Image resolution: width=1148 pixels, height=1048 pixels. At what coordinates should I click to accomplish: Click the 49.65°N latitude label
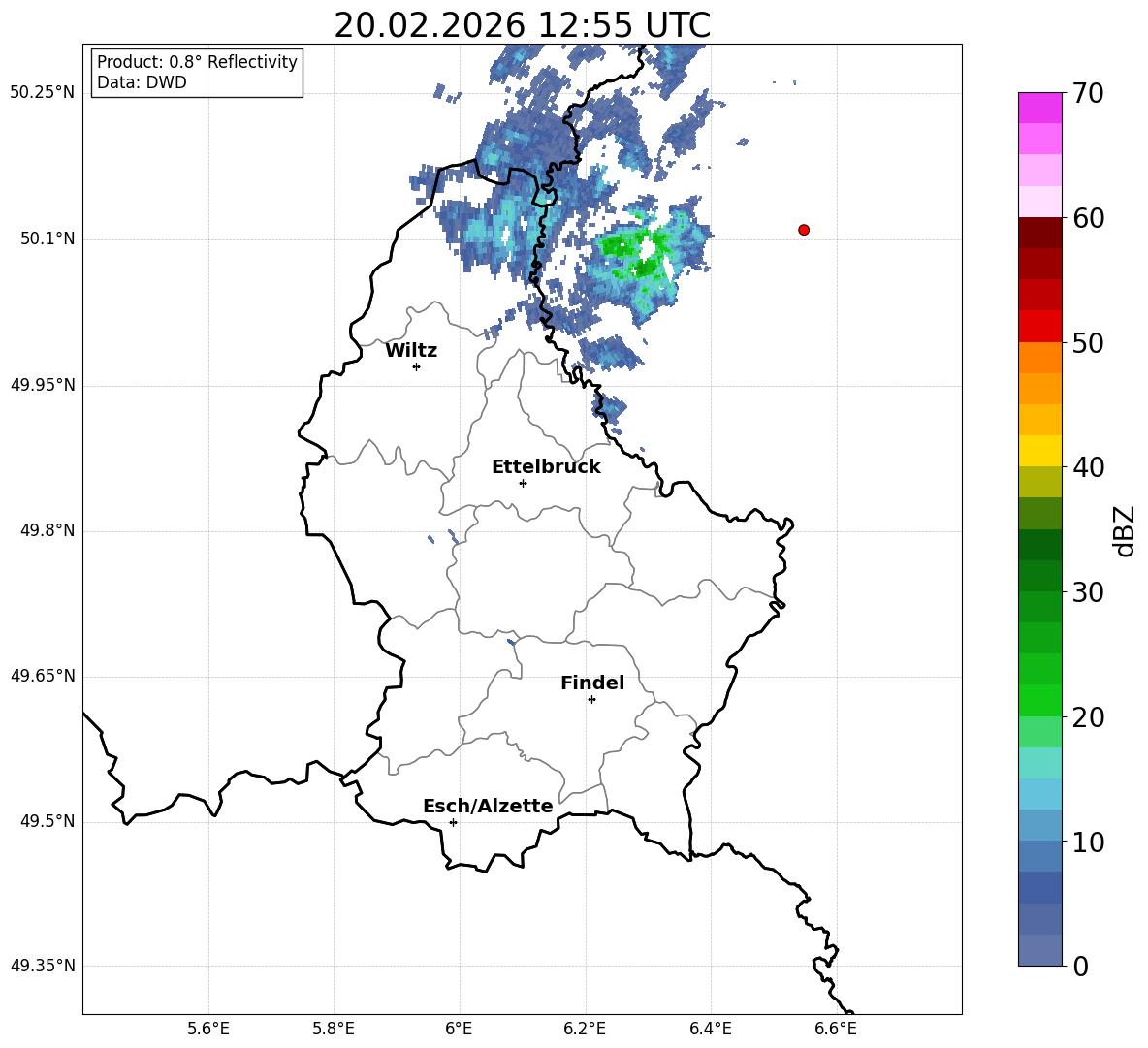click(43, 676)
